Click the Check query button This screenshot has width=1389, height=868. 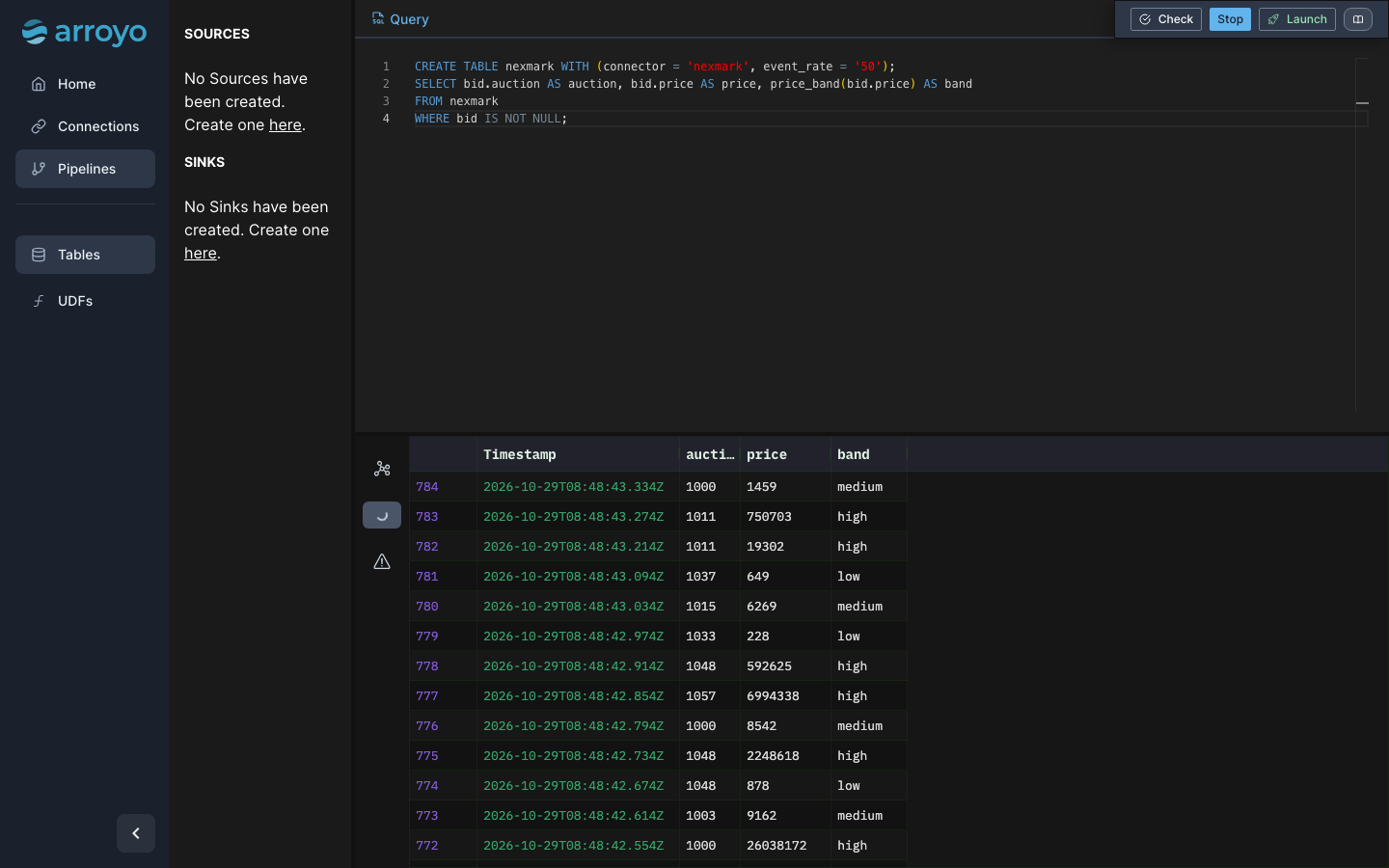coord(1166,19)
